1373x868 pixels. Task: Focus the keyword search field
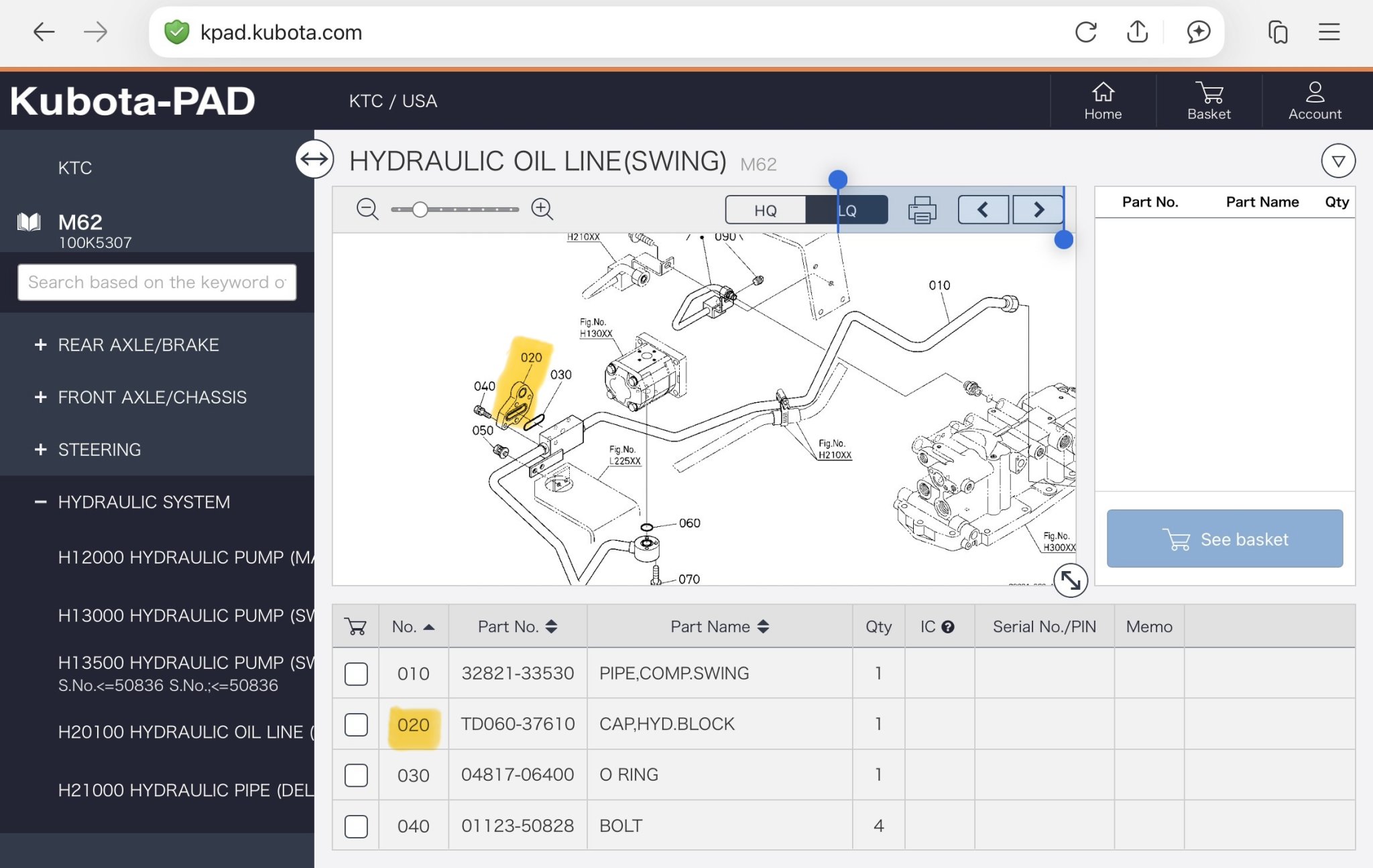[x=157, y=282]
